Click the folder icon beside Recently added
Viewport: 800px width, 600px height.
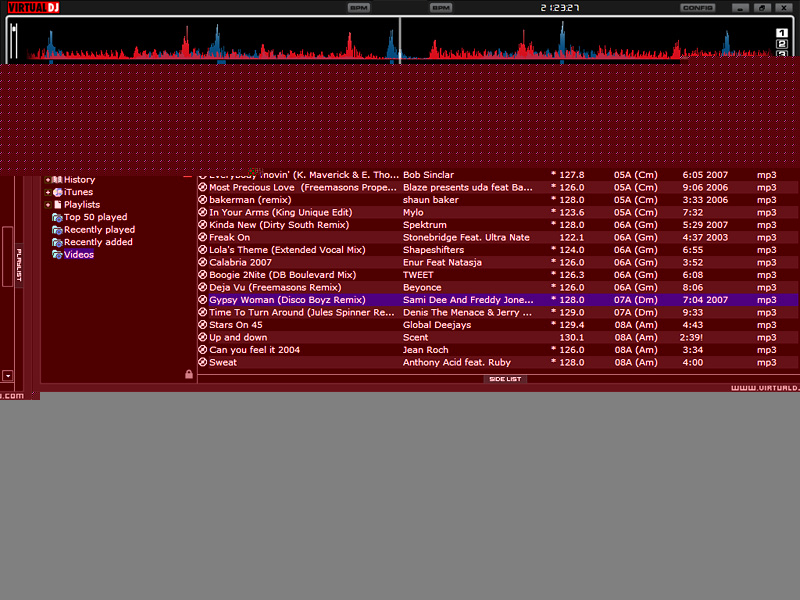point(57,242)
